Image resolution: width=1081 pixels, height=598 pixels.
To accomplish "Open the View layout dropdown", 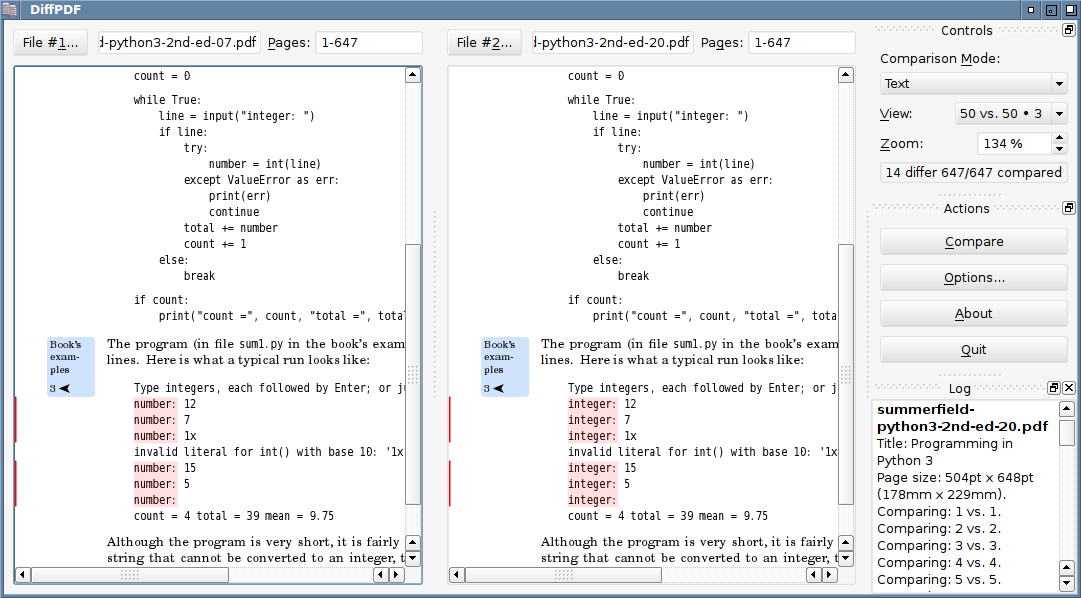I will 1011,114.
